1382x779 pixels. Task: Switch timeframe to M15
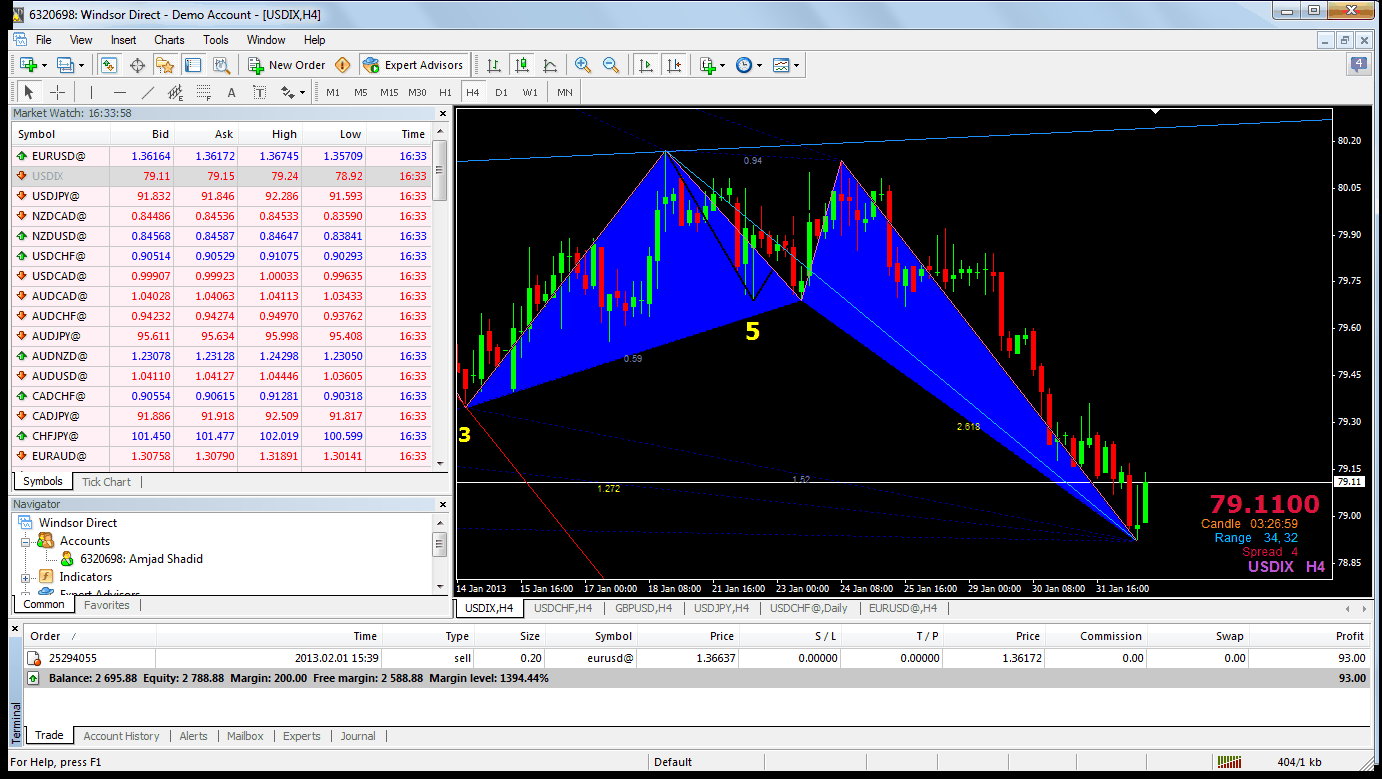tap(389, 92)
